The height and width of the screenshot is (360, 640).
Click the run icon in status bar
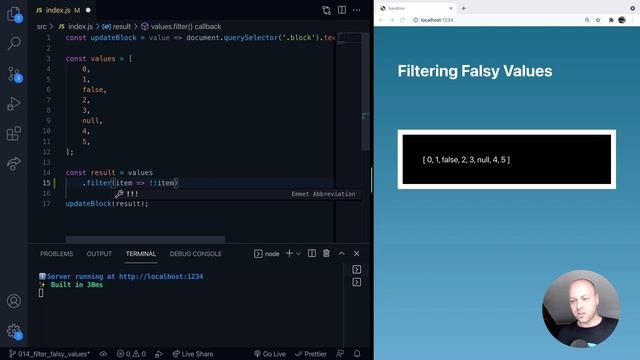[159, 354]
